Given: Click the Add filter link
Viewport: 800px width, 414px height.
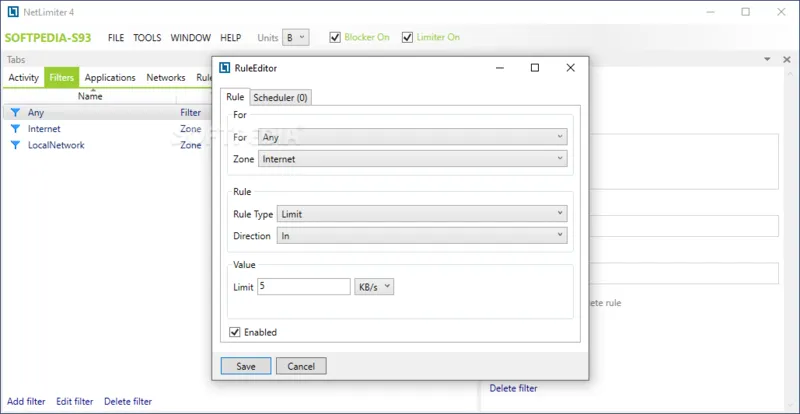Looking at the screenshot, I should 26,402.
